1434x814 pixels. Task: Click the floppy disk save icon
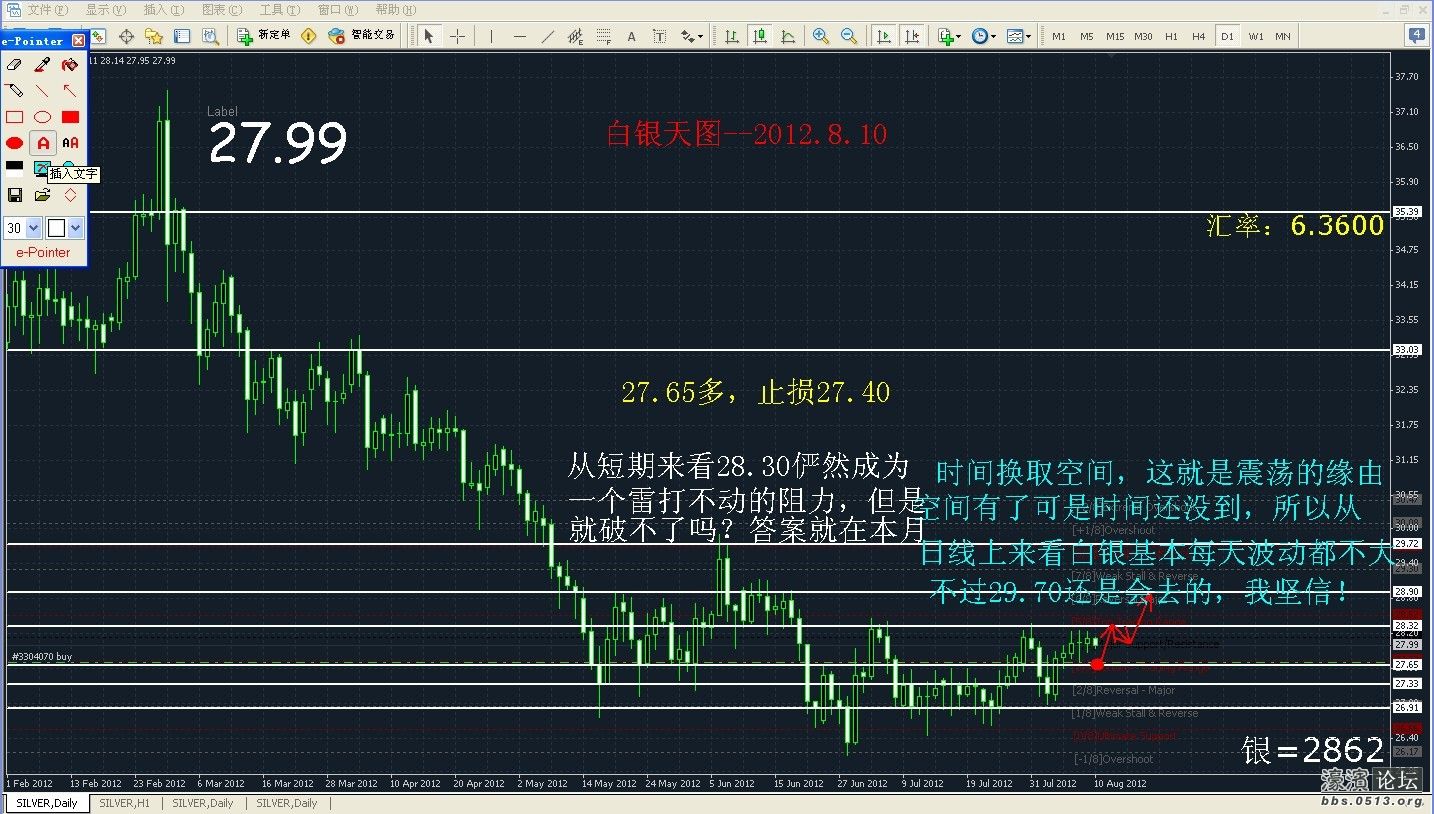[15, 195]
